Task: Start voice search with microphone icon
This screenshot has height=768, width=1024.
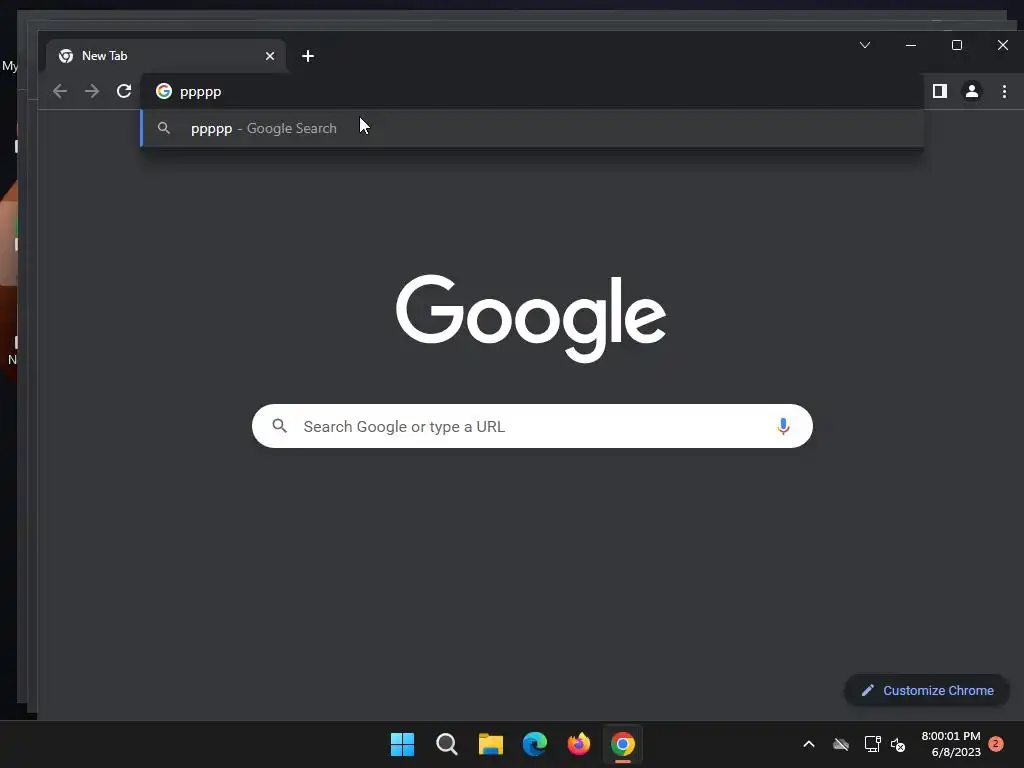Action: click(783, 426)
